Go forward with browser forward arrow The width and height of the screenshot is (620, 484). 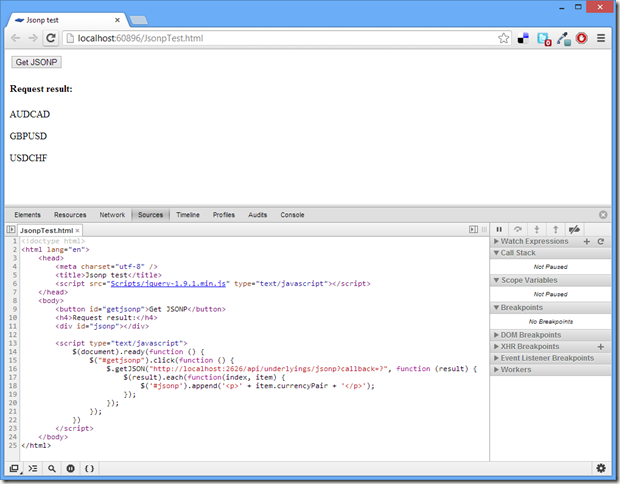tap(33, 38)
